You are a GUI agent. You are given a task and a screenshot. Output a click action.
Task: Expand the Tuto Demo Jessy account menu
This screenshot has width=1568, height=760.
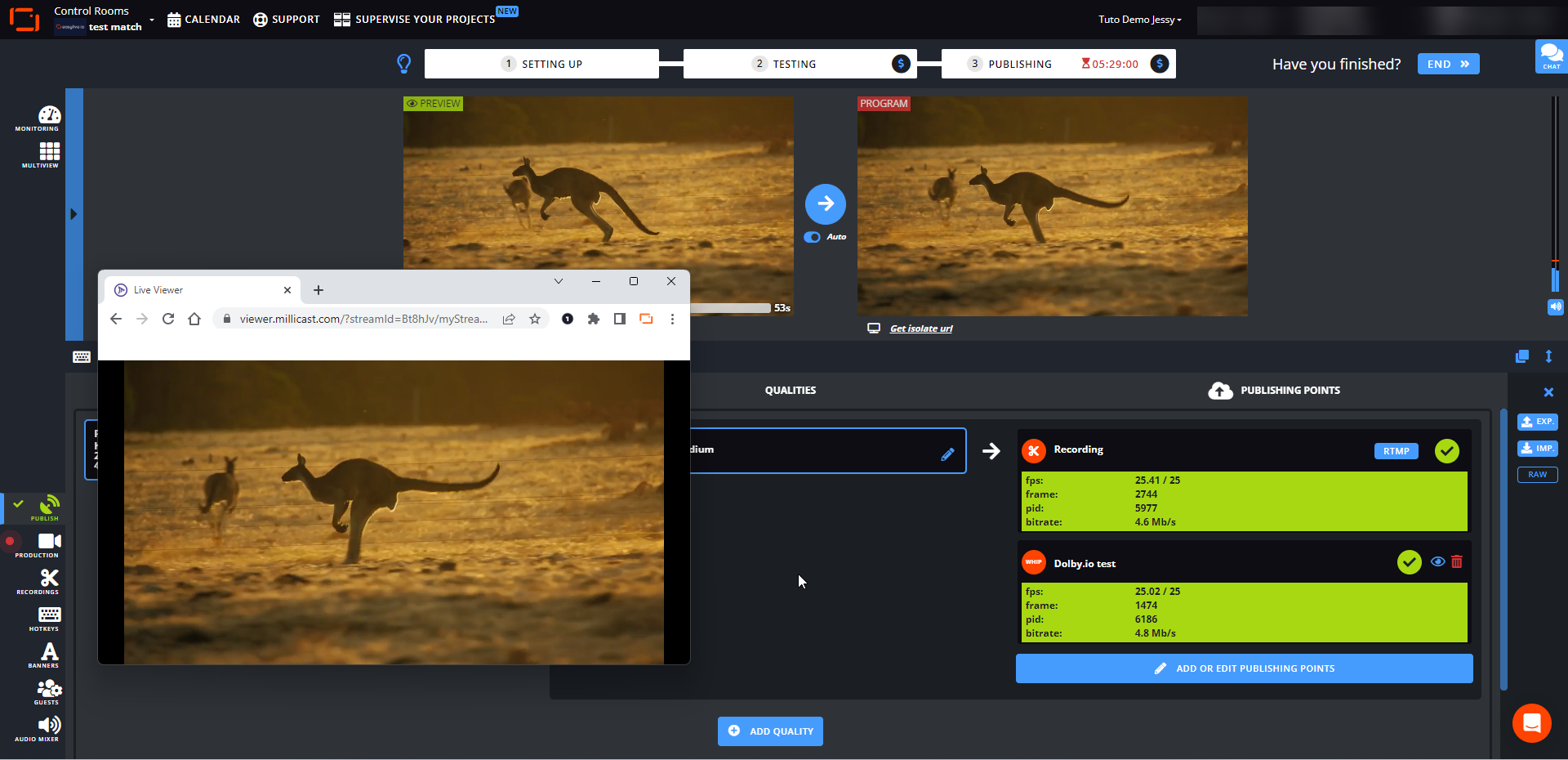tap(1139, 20)
